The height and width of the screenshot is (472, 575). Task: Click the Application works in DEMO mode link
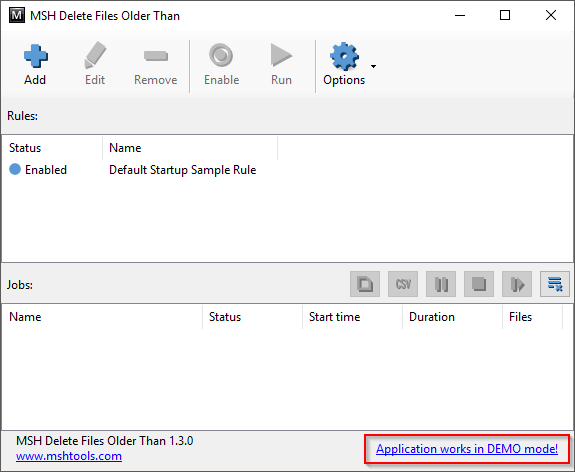click(467, 449)
